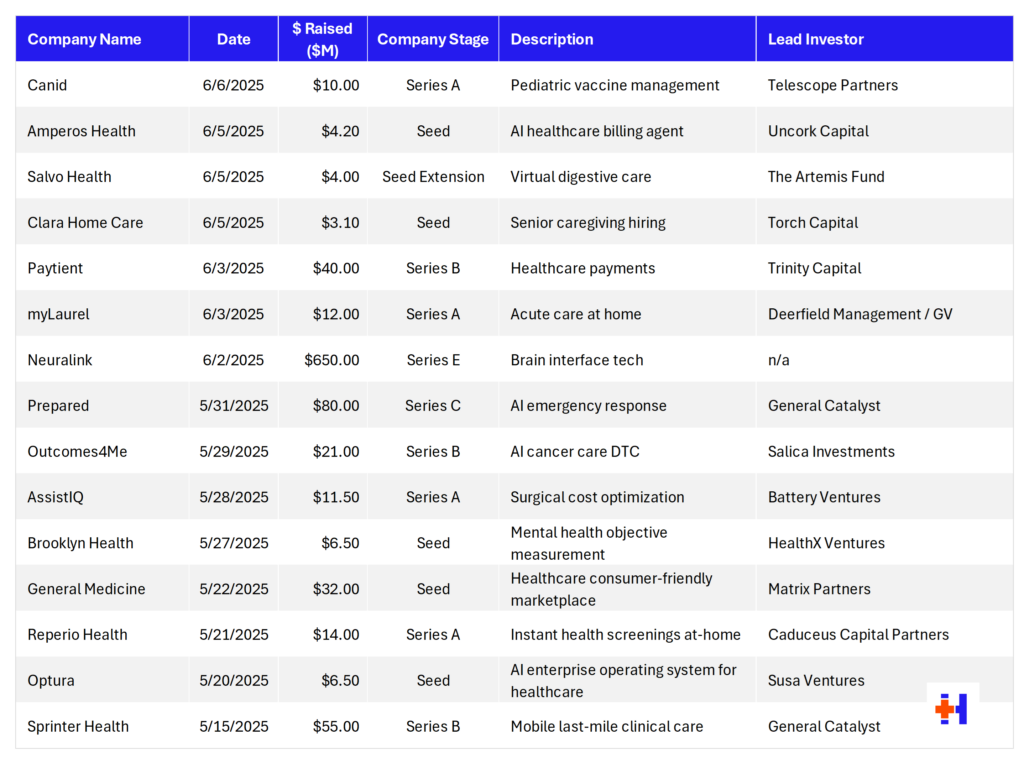
Task: Click the $80.00 amount for Prepared
Action: [x=336, y=406]
